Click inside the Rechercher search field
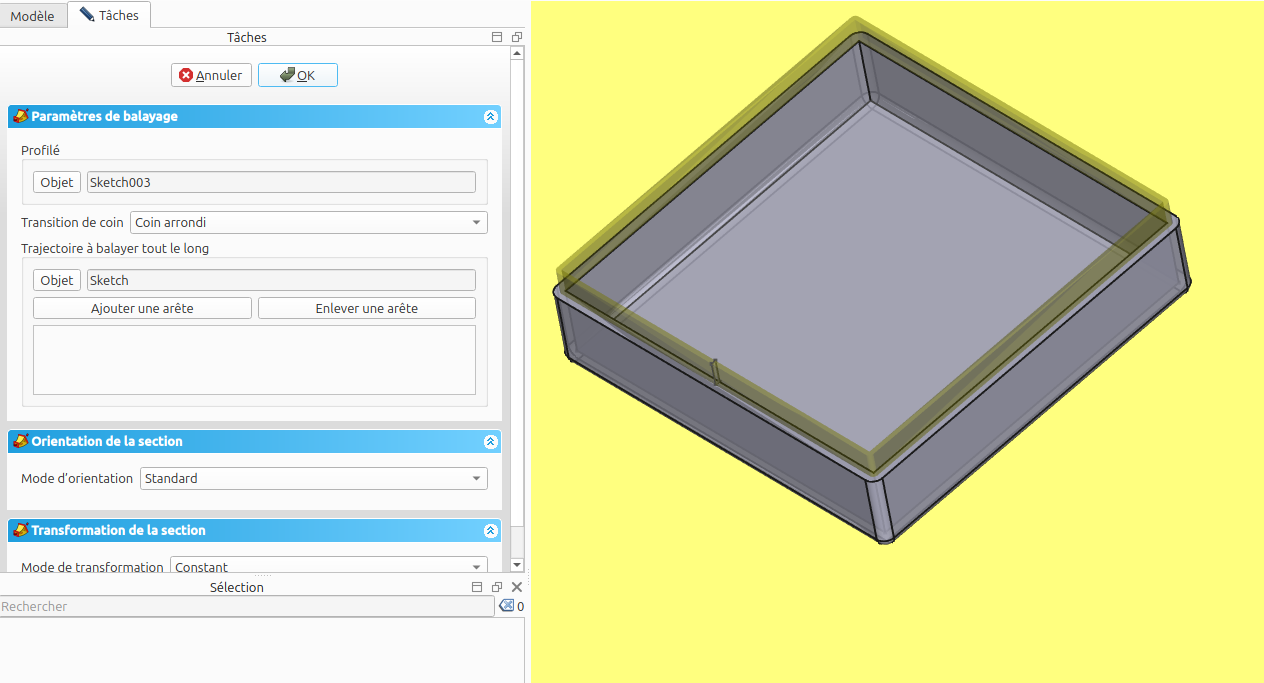 246,606
